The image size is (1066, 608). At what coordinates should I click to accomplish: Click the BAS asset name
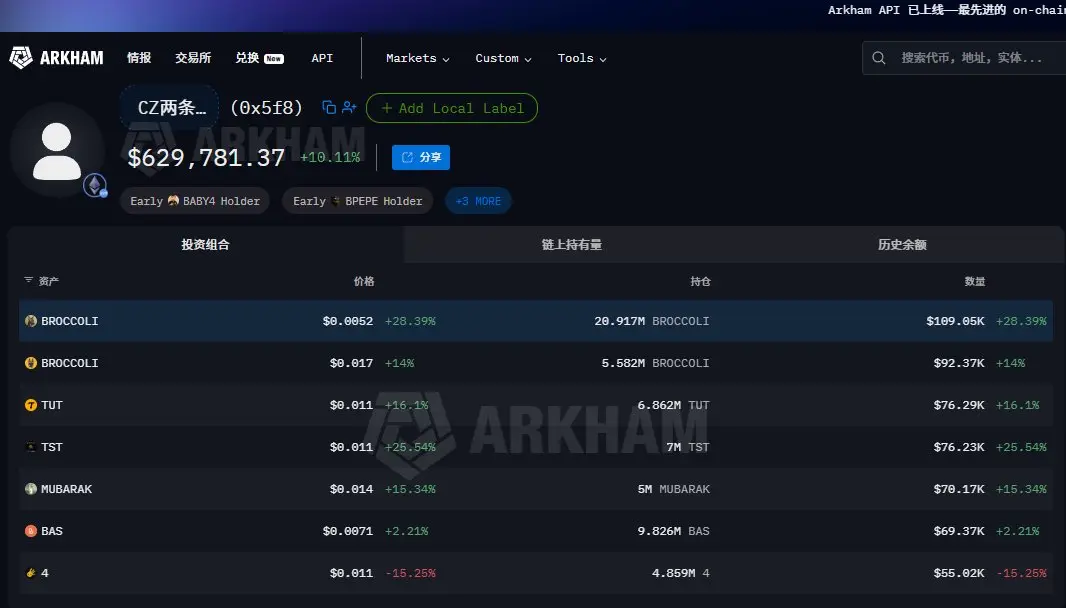(52, 531)
